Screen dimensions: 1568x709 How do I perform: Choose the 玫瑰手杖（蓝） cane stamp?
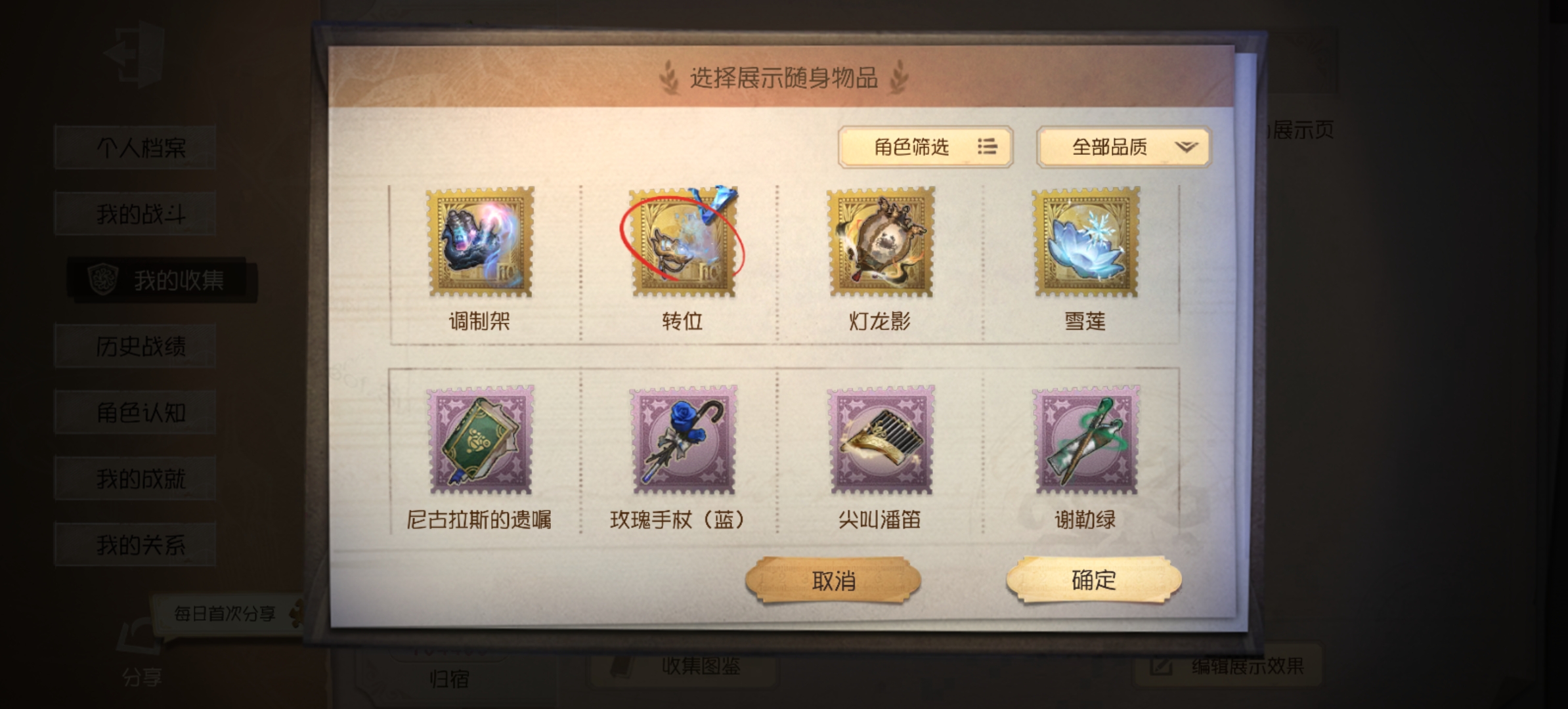pyautogui.click(x=683, y=440)
